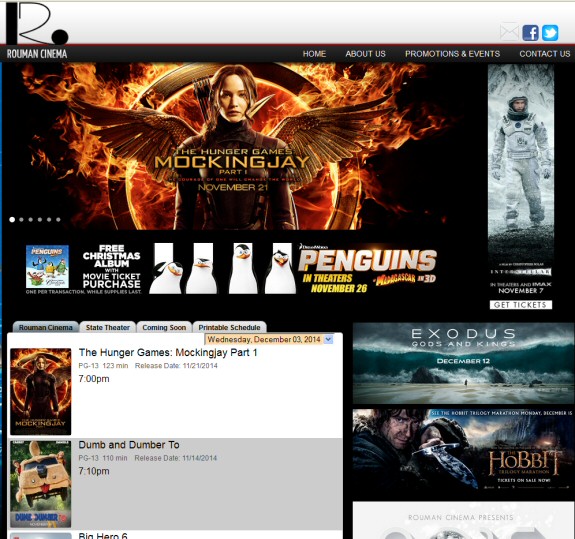Select the second slideshow dot
575x539 pixels.
(x=21, y=219)
